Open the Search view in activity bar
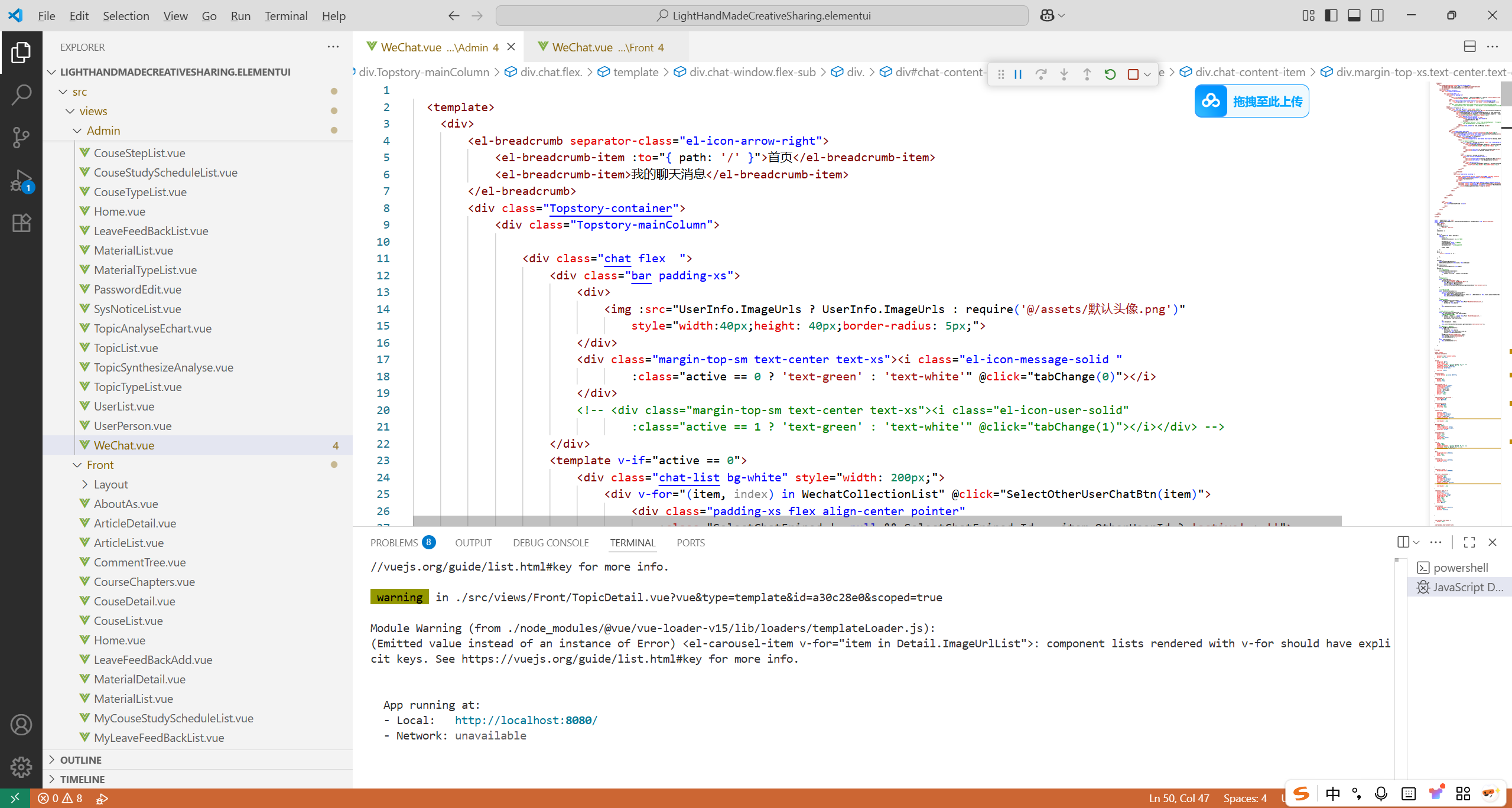This screenshot has height=808, width=1512. click(x=21, y=95)
